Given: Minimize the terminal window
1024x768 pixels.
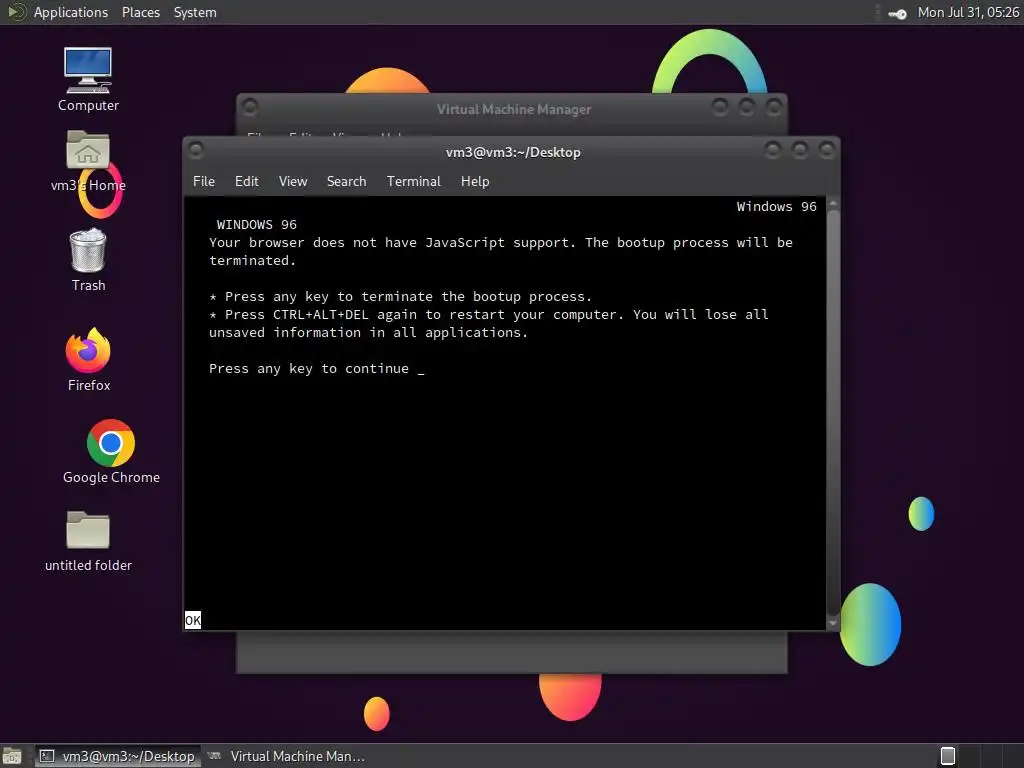Looking at the screenshot, I should 773,151.
